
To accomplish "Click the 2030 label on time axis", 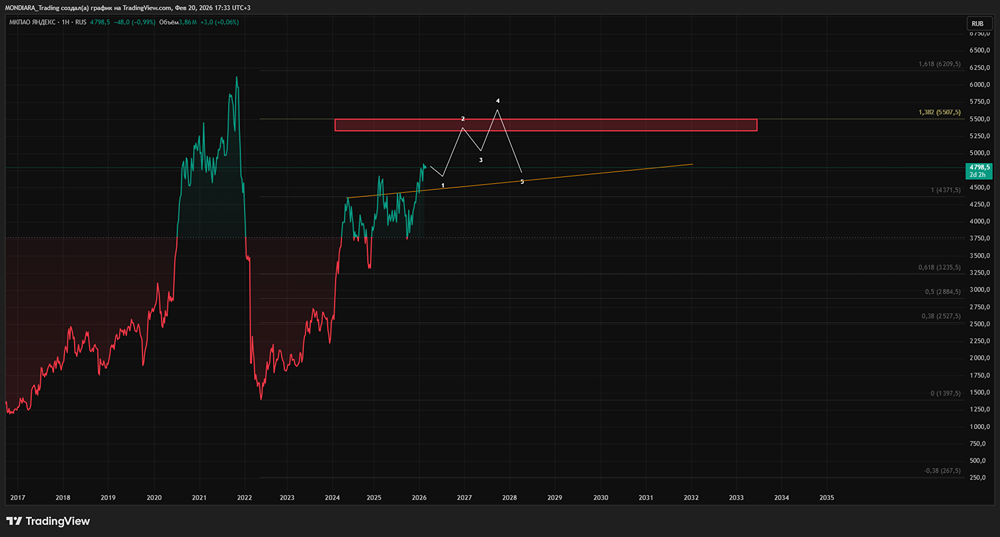I will (x=601, y=497).
